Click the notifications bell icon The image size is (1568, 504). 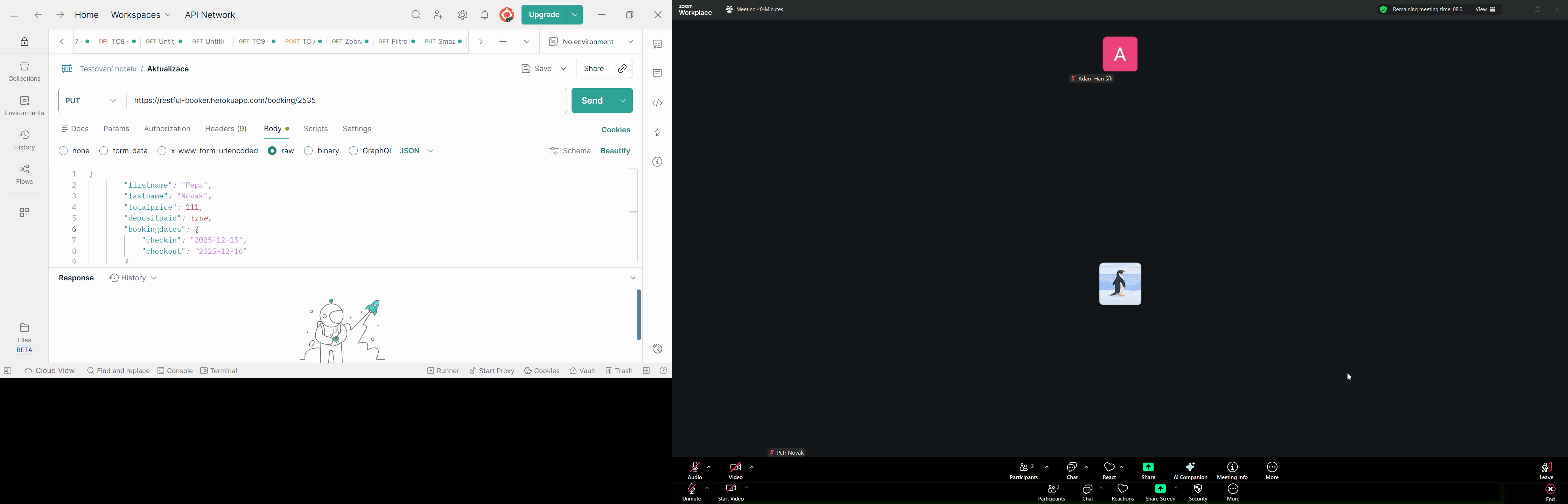pos(484,15)
